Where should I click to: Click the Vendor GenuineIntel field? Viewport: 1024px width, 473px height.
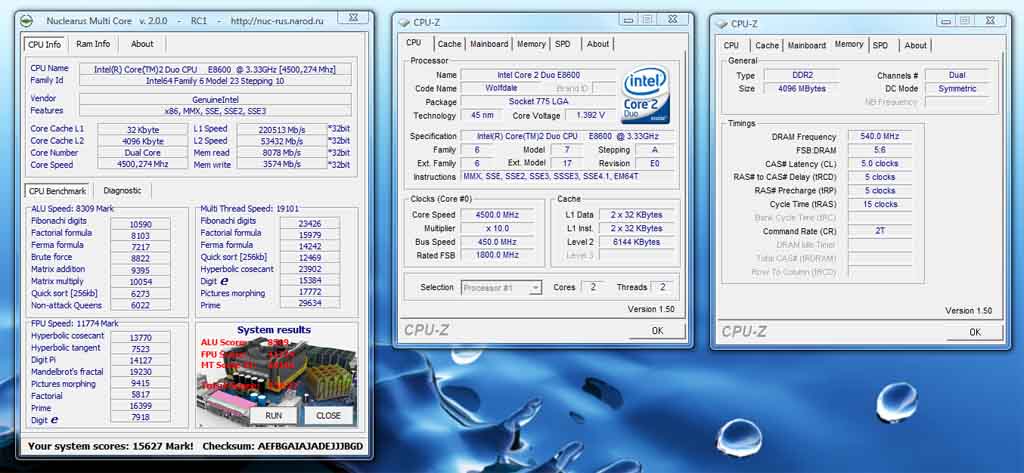tap(215, 99)
